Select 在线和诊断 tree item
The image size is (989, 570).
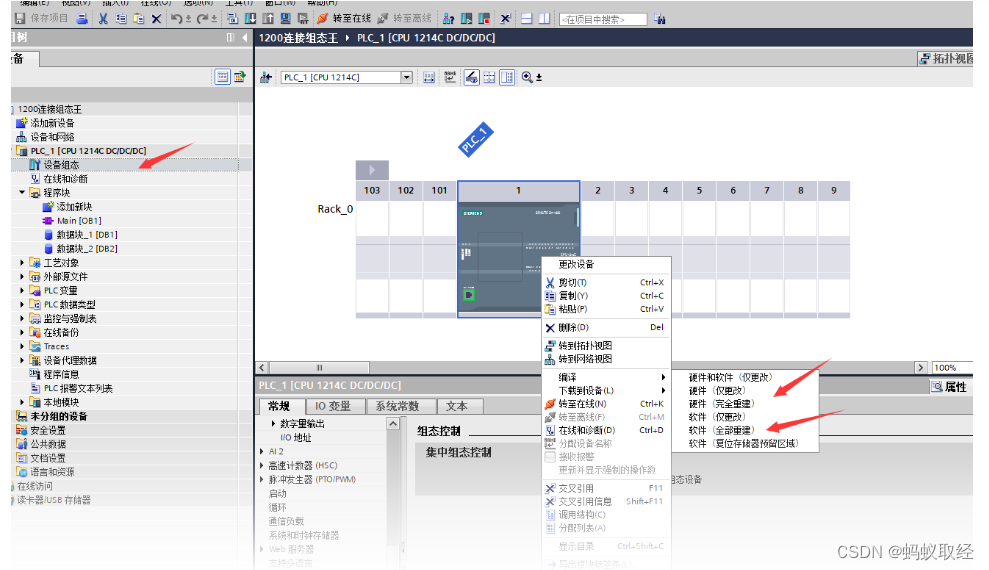(x=66, y=178)
